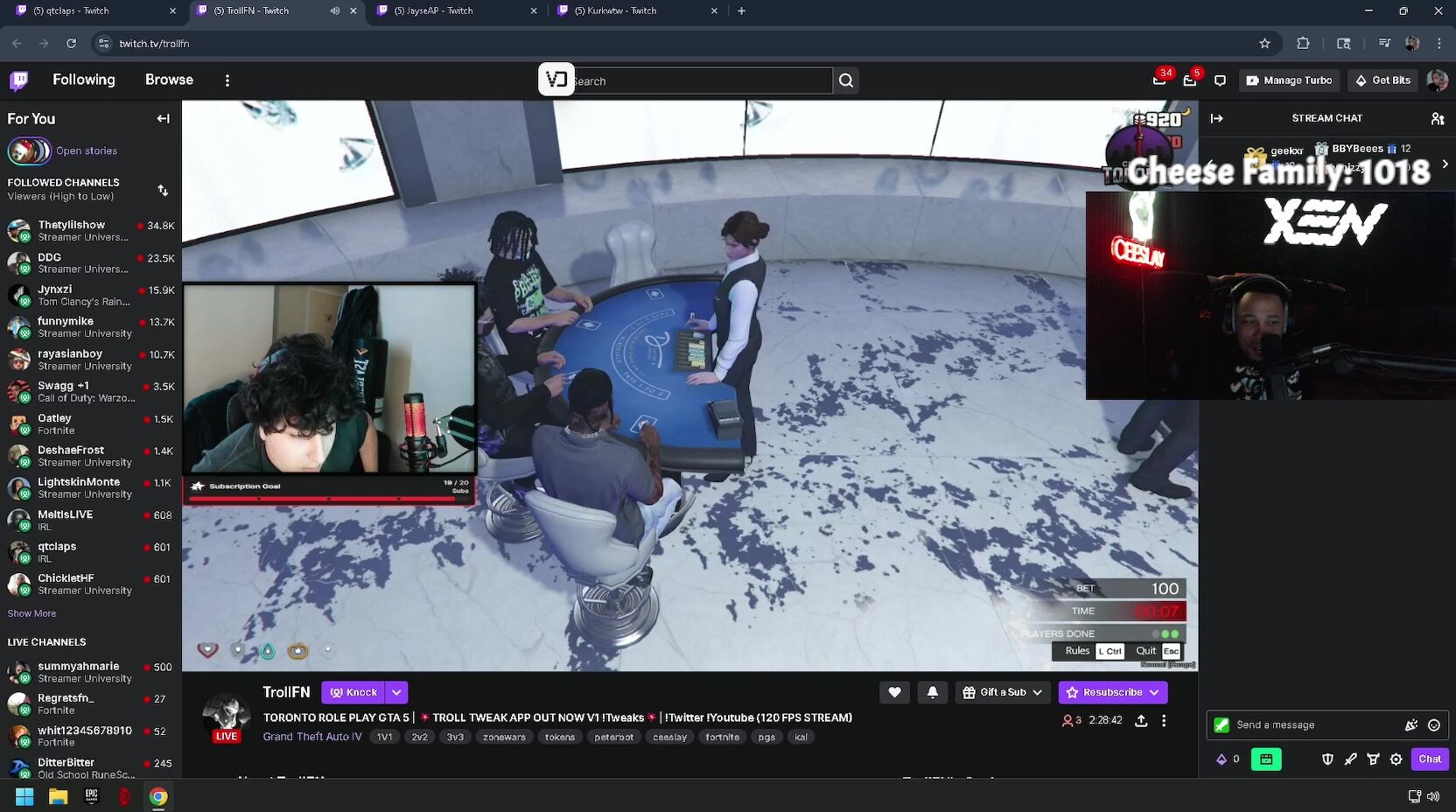The image size is (1456, 812).
Task: Show More followed channels
Action: pyautogui.click(x=31, y=613)
